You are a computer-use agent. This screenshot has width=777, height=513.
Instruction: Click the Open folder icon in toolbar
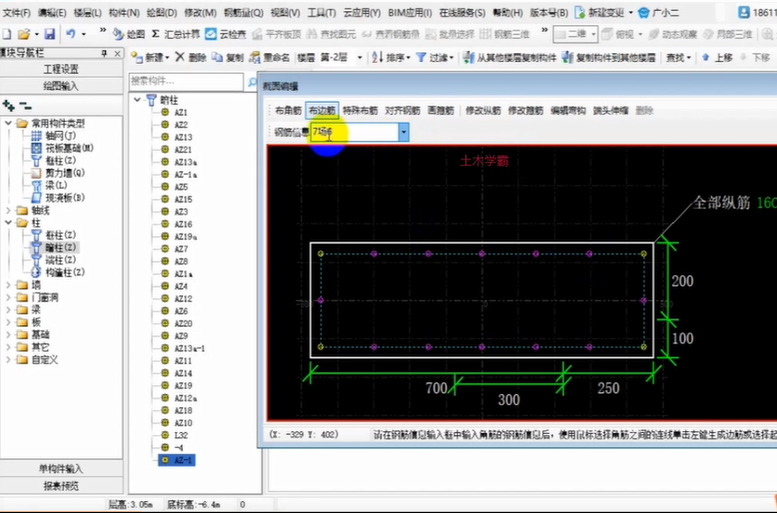coord(23,34)
